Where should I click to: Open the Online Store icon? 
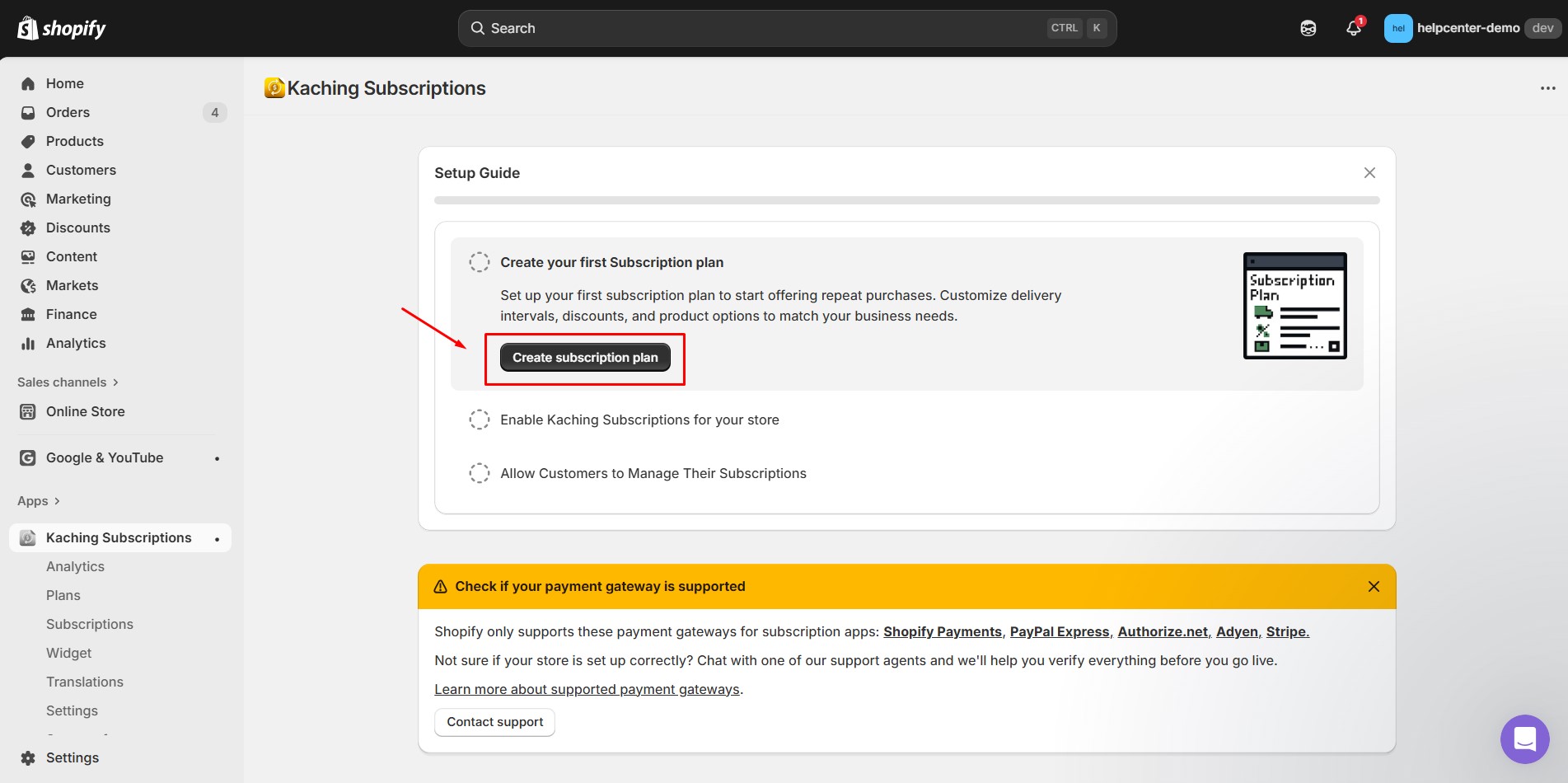pyautogui.click(x=28, y=411)
